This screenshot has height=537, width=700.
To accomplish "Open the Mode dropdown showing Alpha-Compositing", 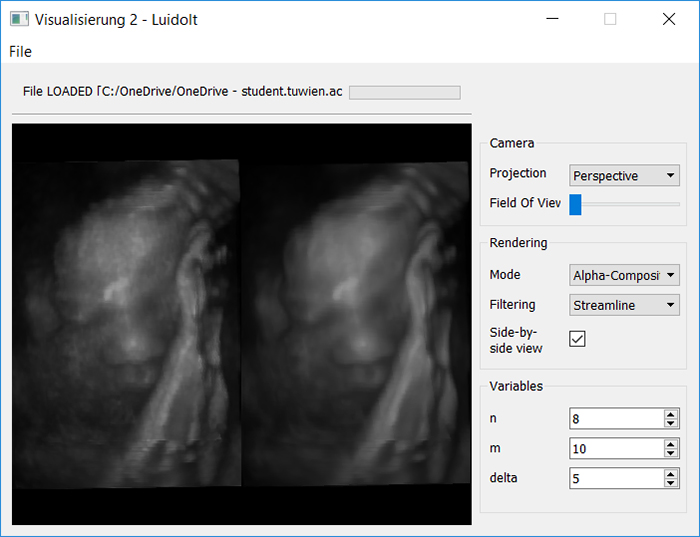I will pos(624,275).
